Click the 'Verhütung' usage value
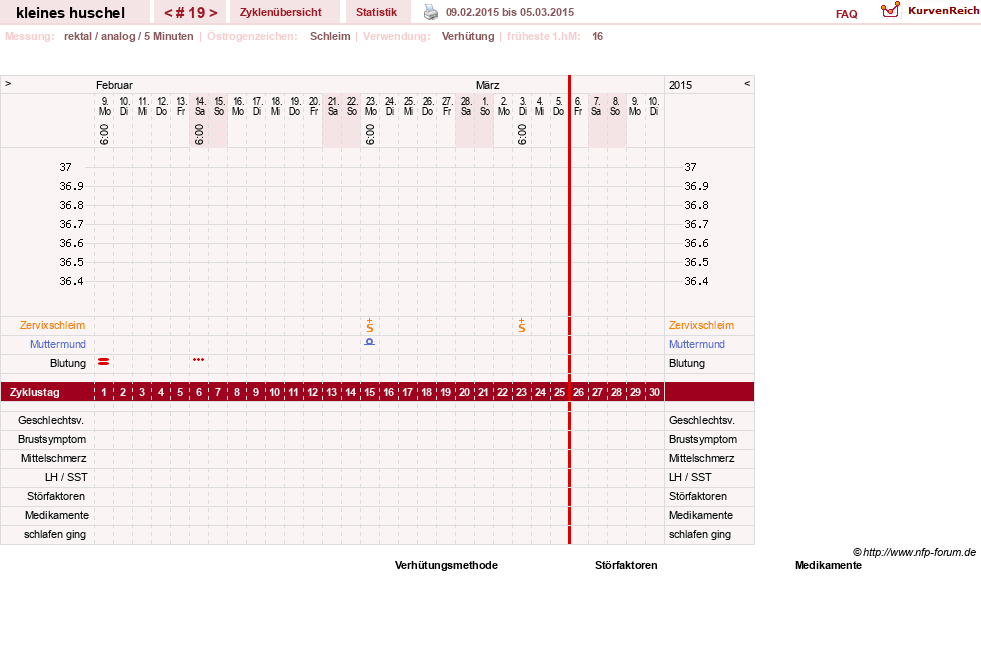The image size is (981, 664). click(468, 36)
